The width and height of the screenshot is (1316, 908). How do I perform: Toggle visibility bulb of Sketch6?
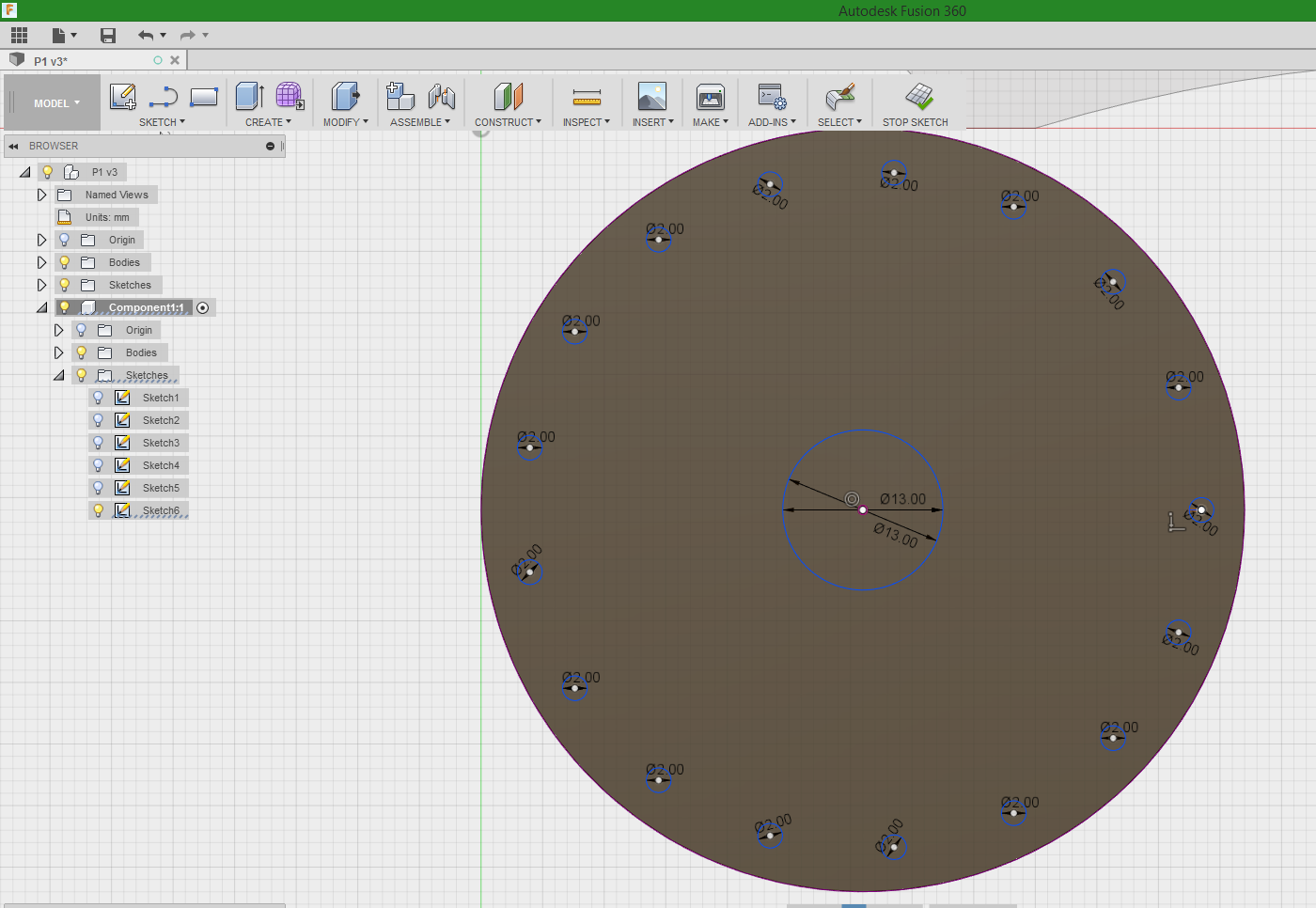click(x=98, y=510)
